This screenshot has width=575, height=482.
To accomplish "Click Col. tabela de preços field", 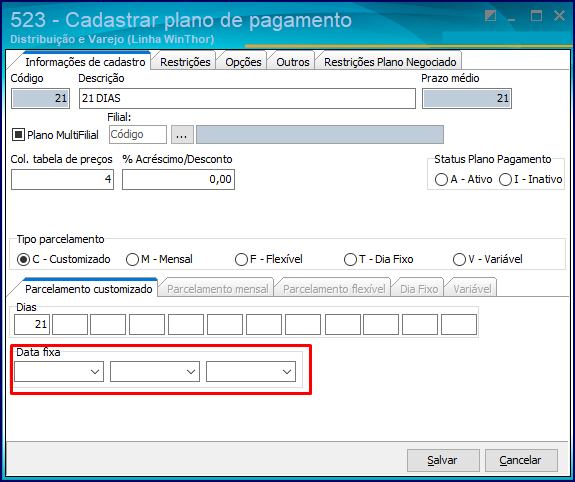I will (62, 179).
